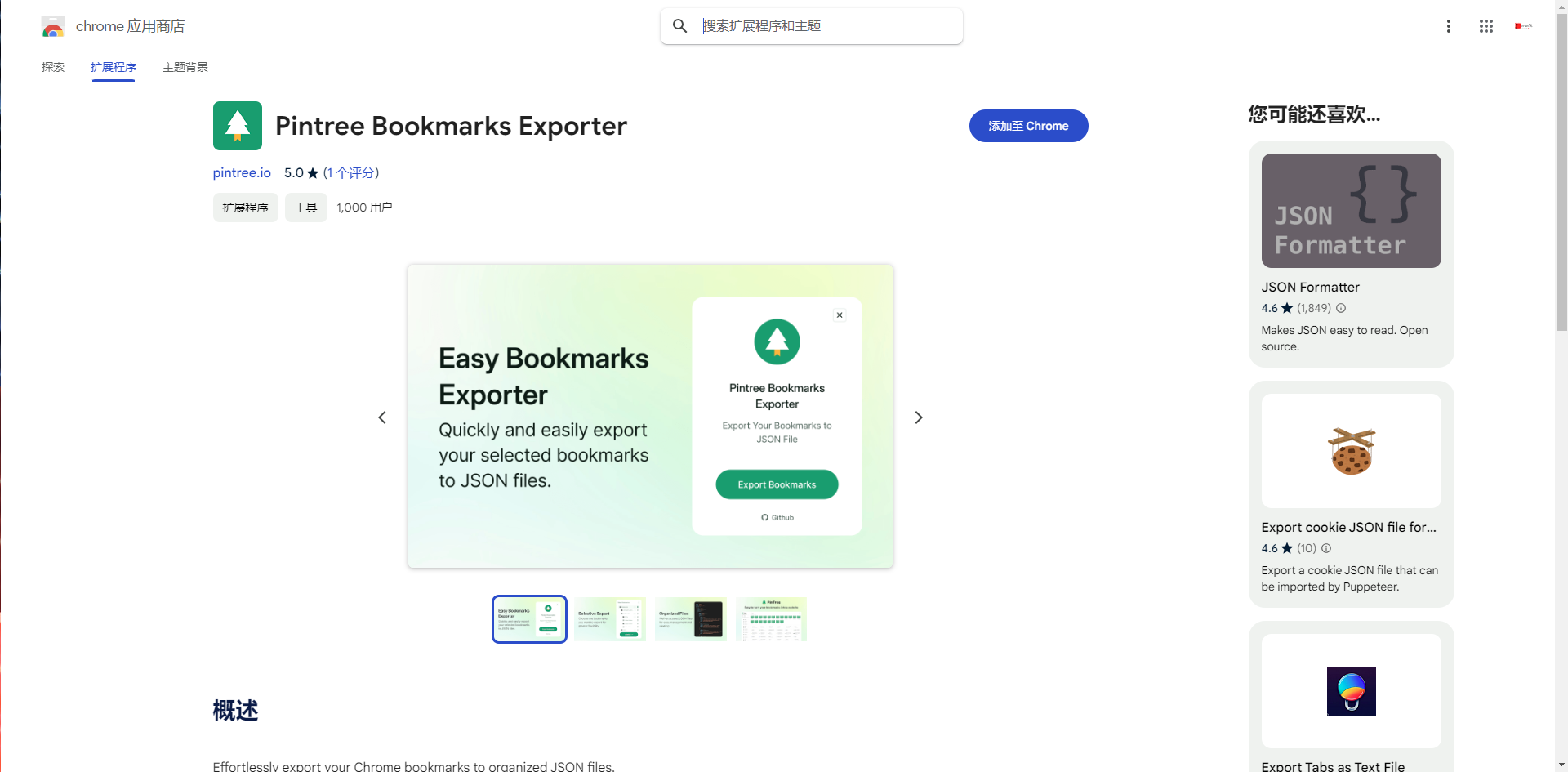This screenshot has height=772, width=1568.
Task: Click JSON Formatter rating info icon
Action: point(1341,308)
